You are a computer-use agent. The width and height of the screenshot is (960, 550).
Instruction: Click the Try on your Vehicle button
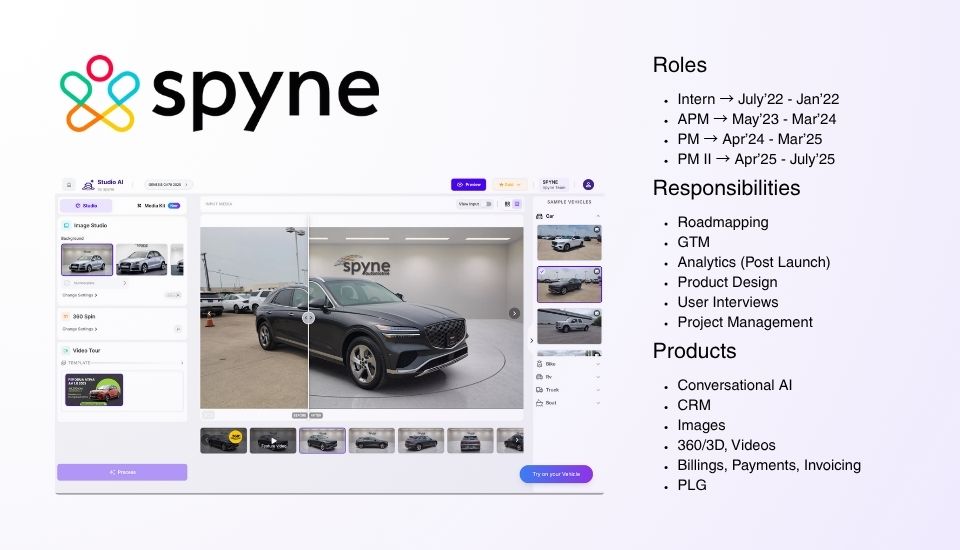(556, 474)
